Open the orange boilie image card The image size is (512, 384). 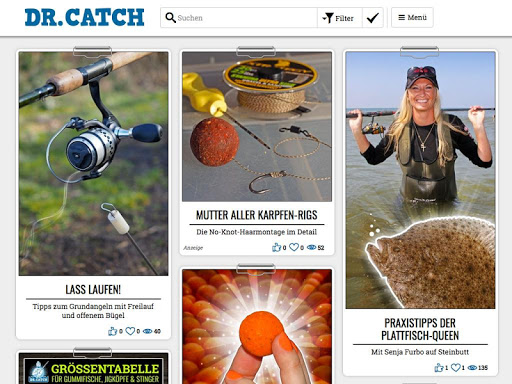257,327
